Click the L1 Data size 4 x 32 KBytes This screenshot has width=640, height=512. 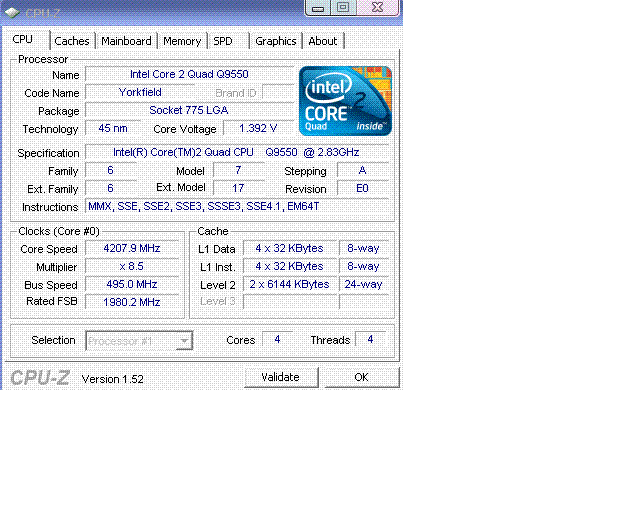pyautogui.click(x=290, y=249)
